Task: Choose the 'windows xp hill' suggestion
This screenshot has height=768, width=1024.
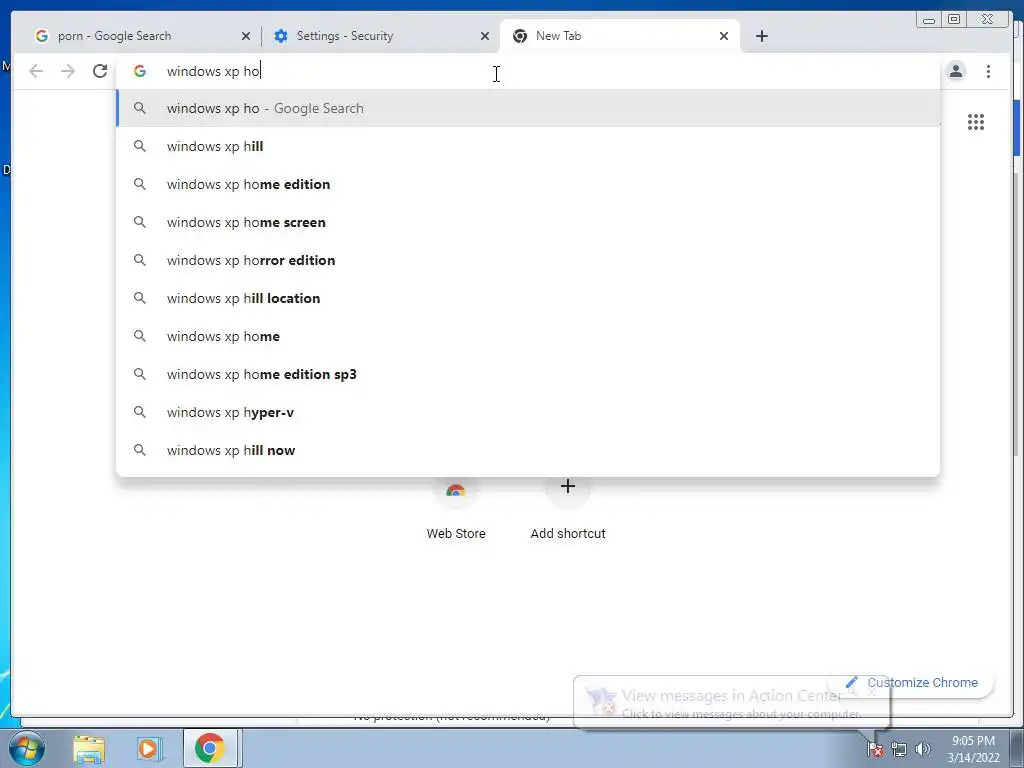Action: coord(528,146)
